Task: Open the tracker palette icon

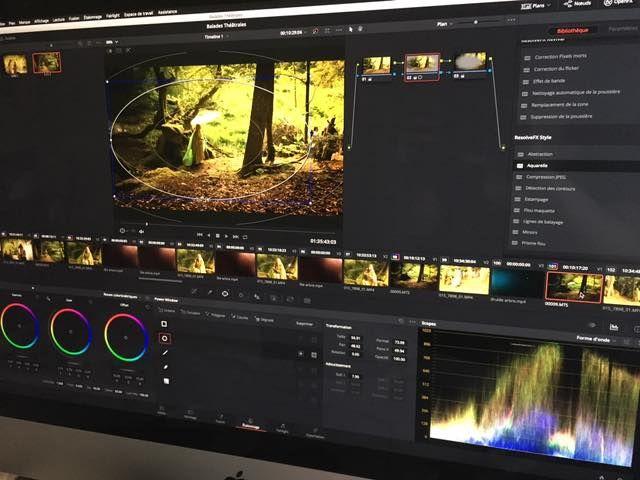Action: [241, 295]
